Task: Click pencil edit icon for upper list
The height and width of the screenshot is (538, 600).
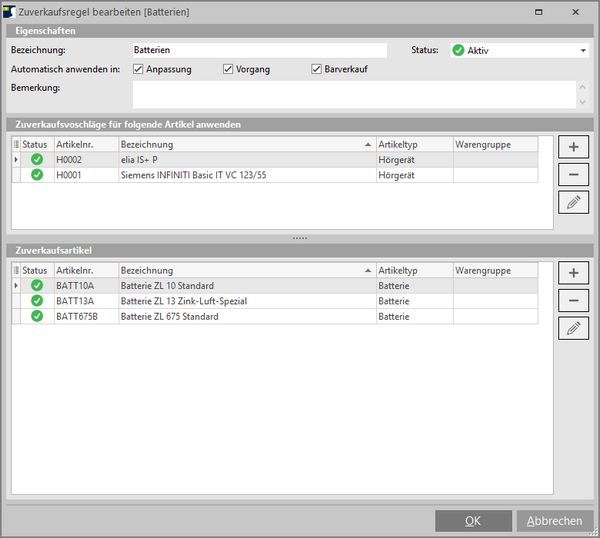Action: [573, 202]
